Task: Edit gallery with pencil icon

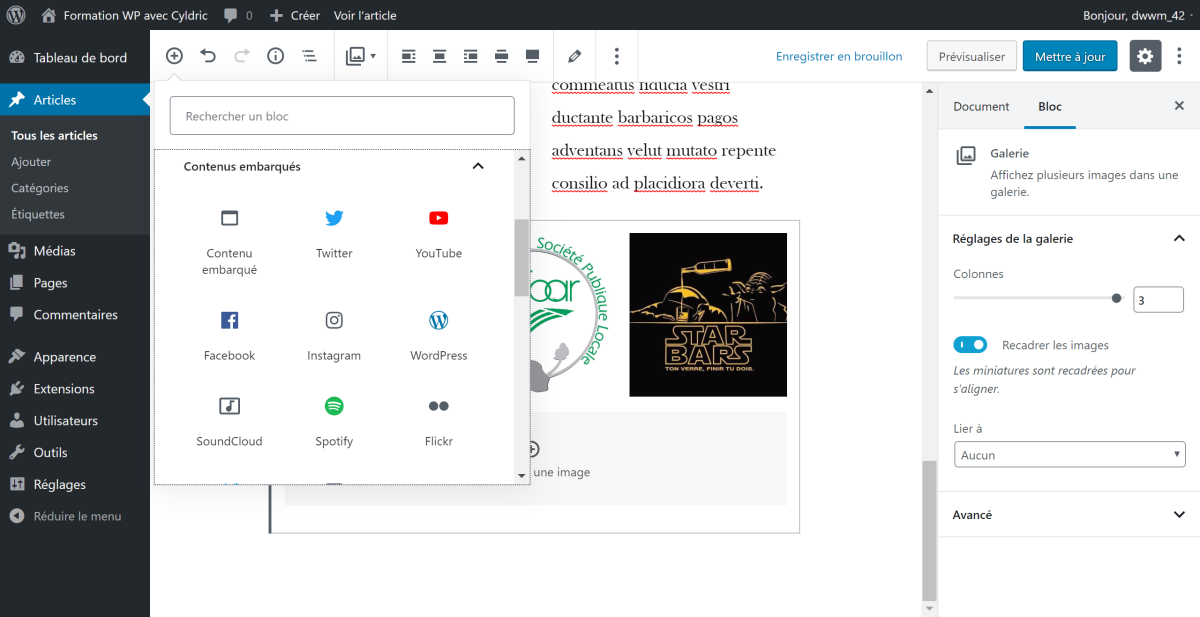Action: (574, 56)
